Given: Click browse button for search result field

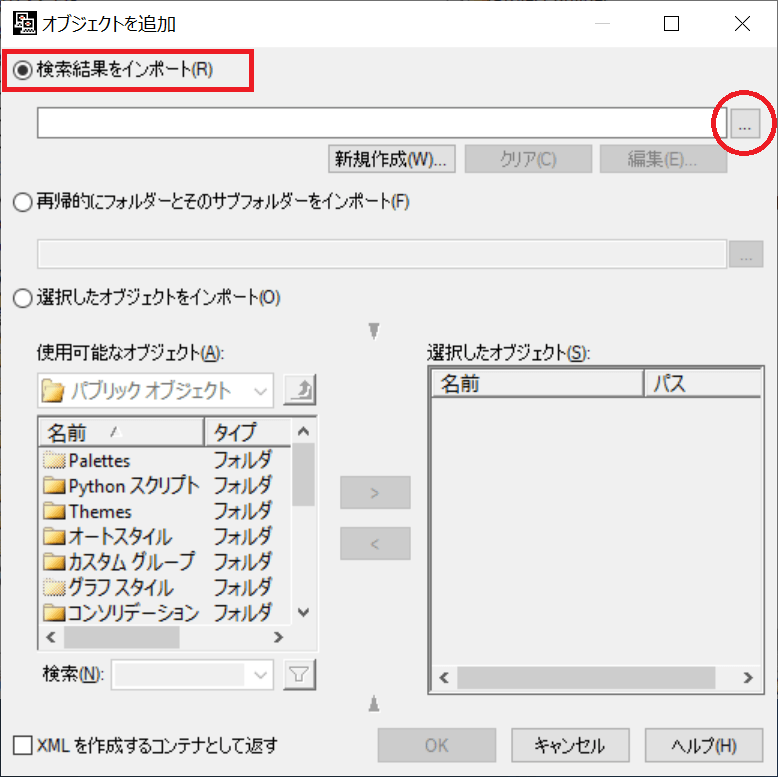Looking at the screenshot, I should (x=745, y=123).
